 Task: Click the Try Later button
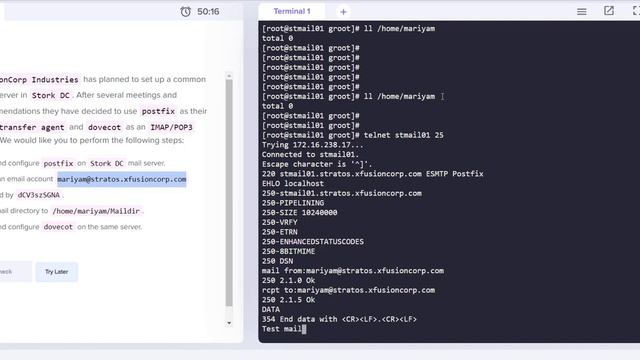[56, 272]
